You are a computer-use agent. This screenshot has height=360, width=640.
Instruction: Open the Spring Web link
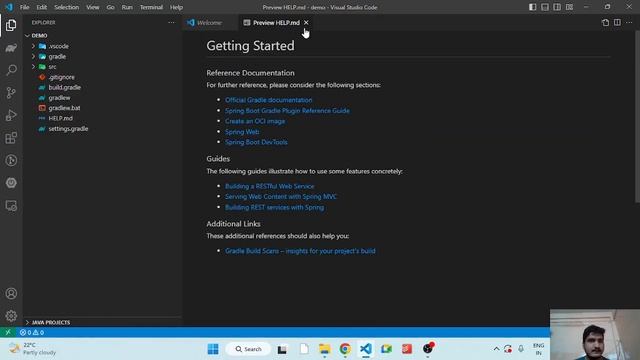tap(242, 132)
